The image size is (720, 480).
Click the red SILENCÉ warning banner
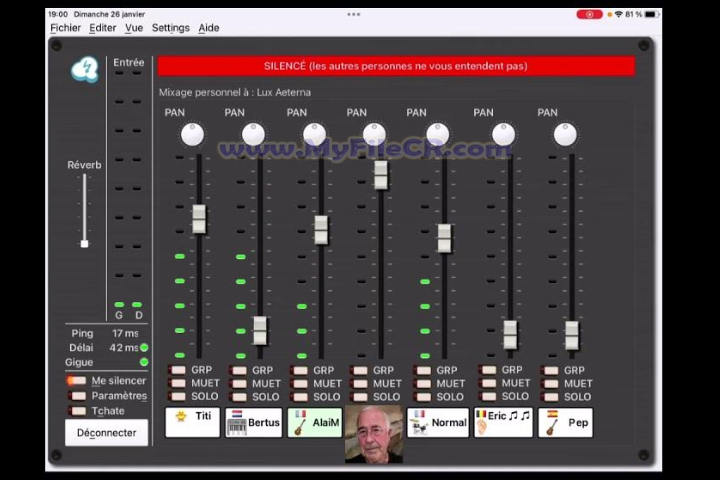click(396, 66)
